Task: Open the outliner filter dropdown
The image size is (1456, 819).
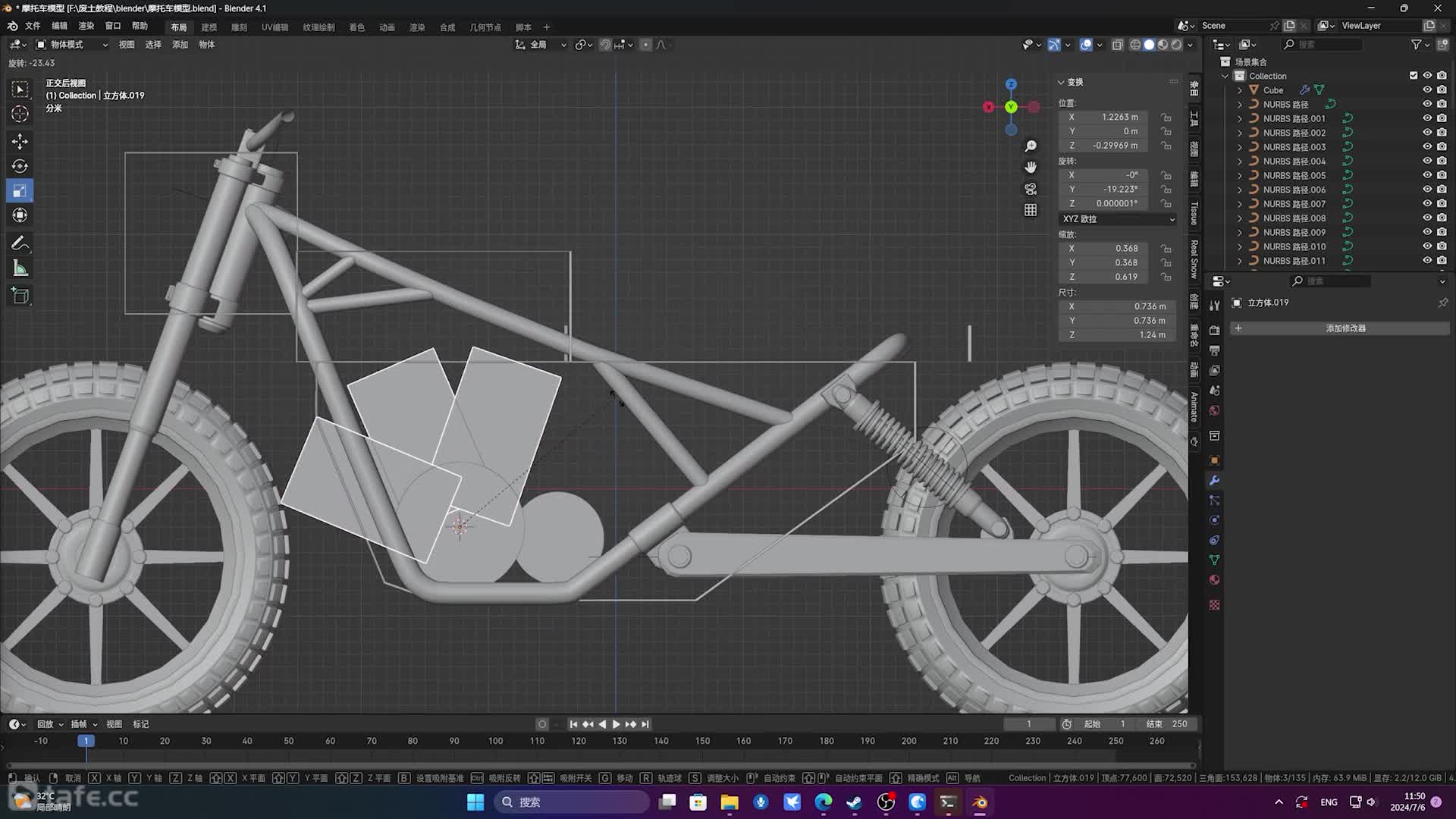Action: point(1420,45)
